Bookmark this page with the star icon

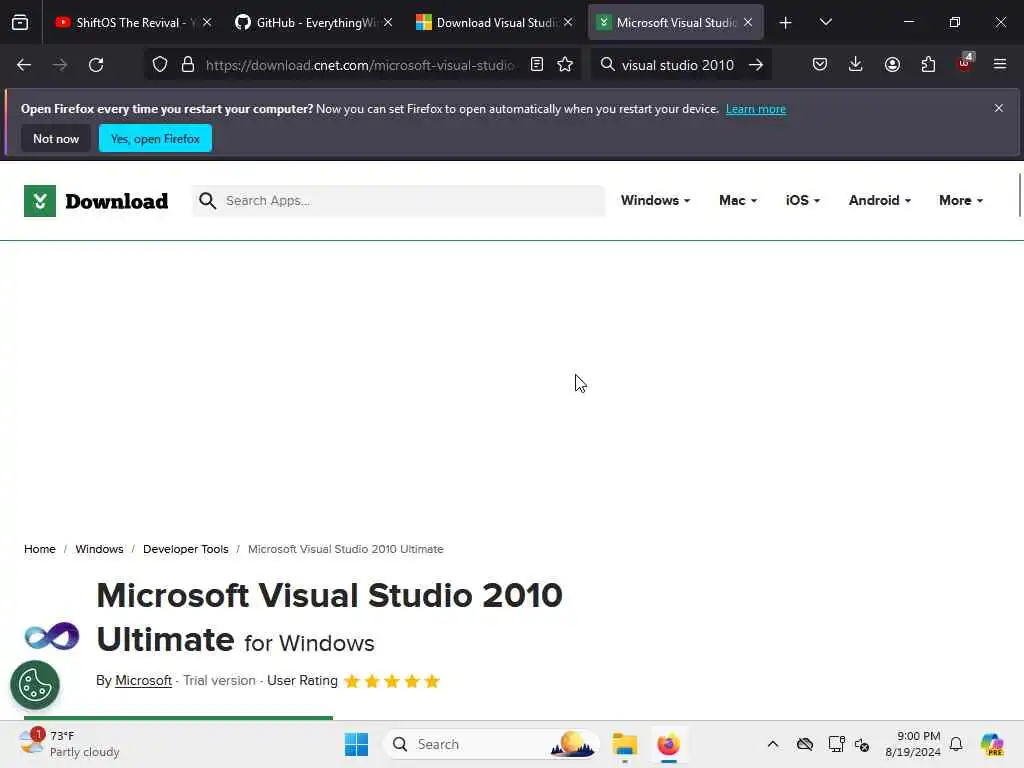point(565,64)
